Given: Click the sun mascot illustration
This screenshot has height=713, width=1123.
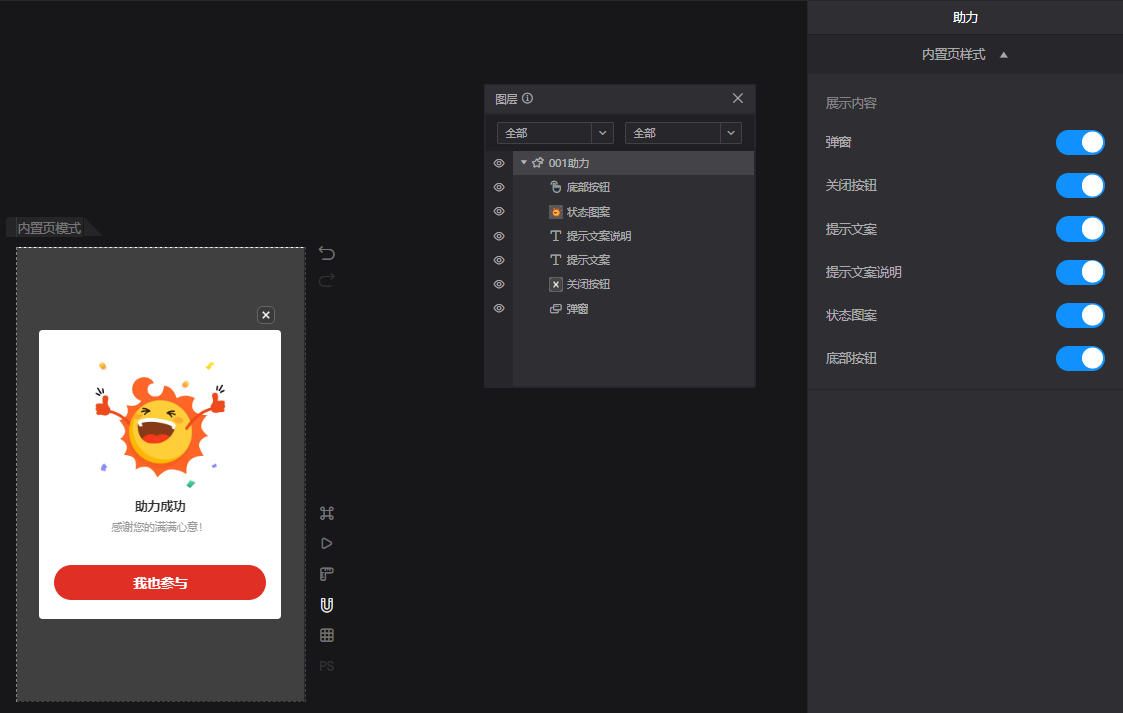Looking at the screenshot, I should (160, 425).
